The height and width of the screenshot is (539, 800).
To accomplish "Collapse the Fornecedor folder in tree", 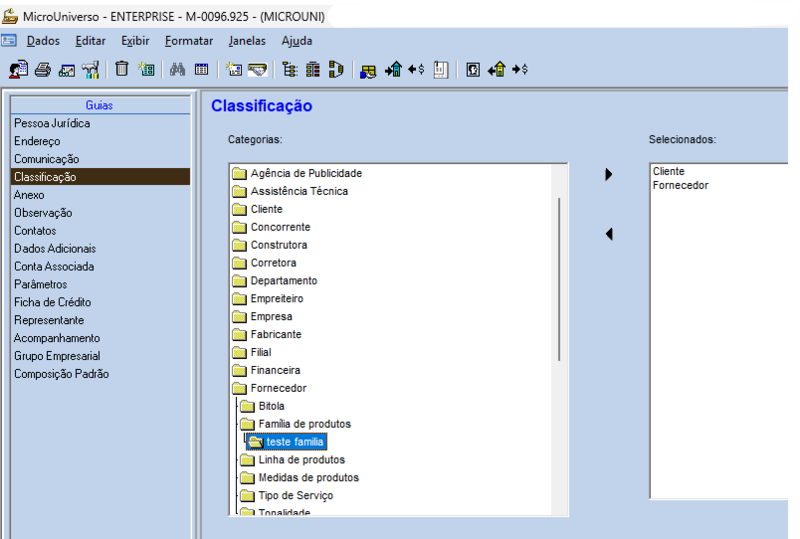I will point(239,388).
